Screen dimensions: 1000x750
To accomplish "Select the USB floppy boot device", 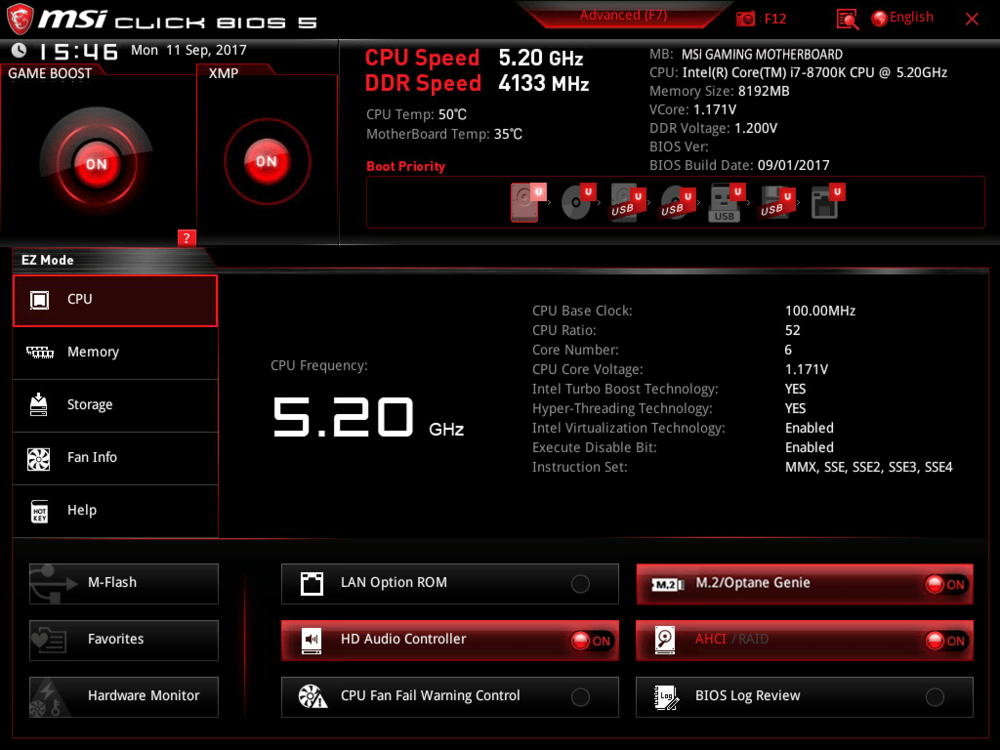I will (776, 203).
